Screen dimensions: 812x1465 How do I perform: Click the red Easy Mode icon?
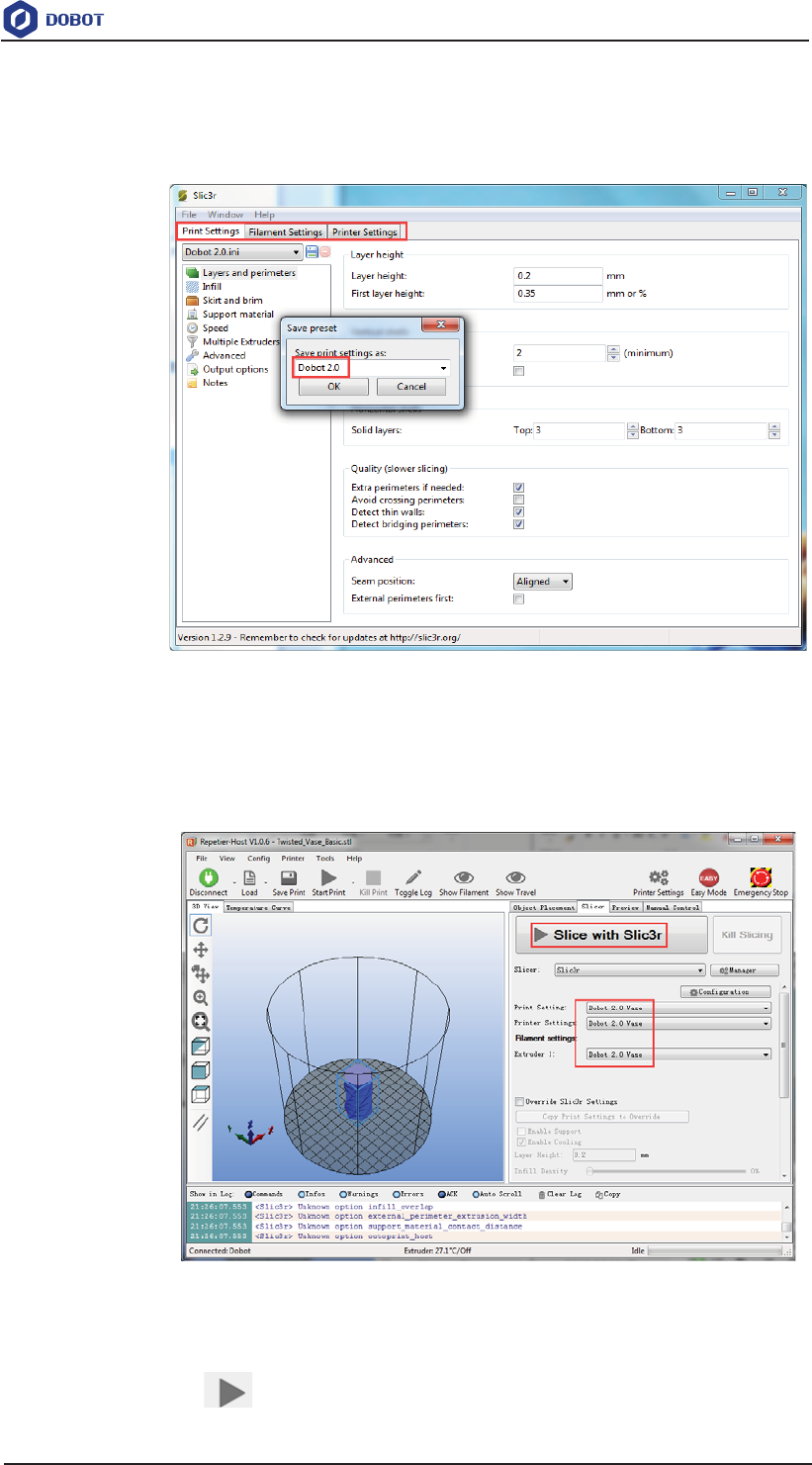click(708, 876)
